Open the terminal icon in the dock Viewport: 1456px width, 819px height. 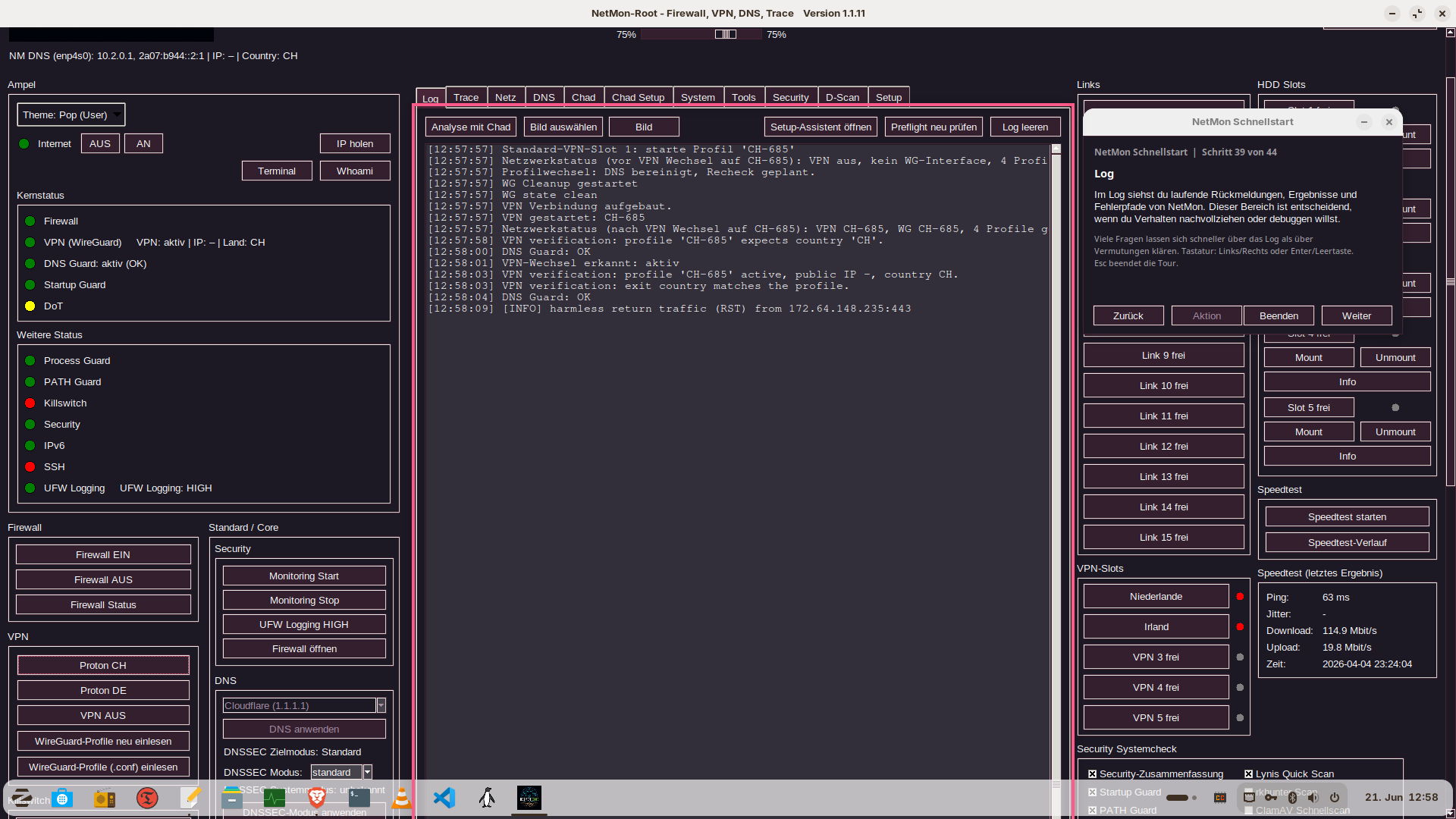pyautogui.click(x=359, y=798)
